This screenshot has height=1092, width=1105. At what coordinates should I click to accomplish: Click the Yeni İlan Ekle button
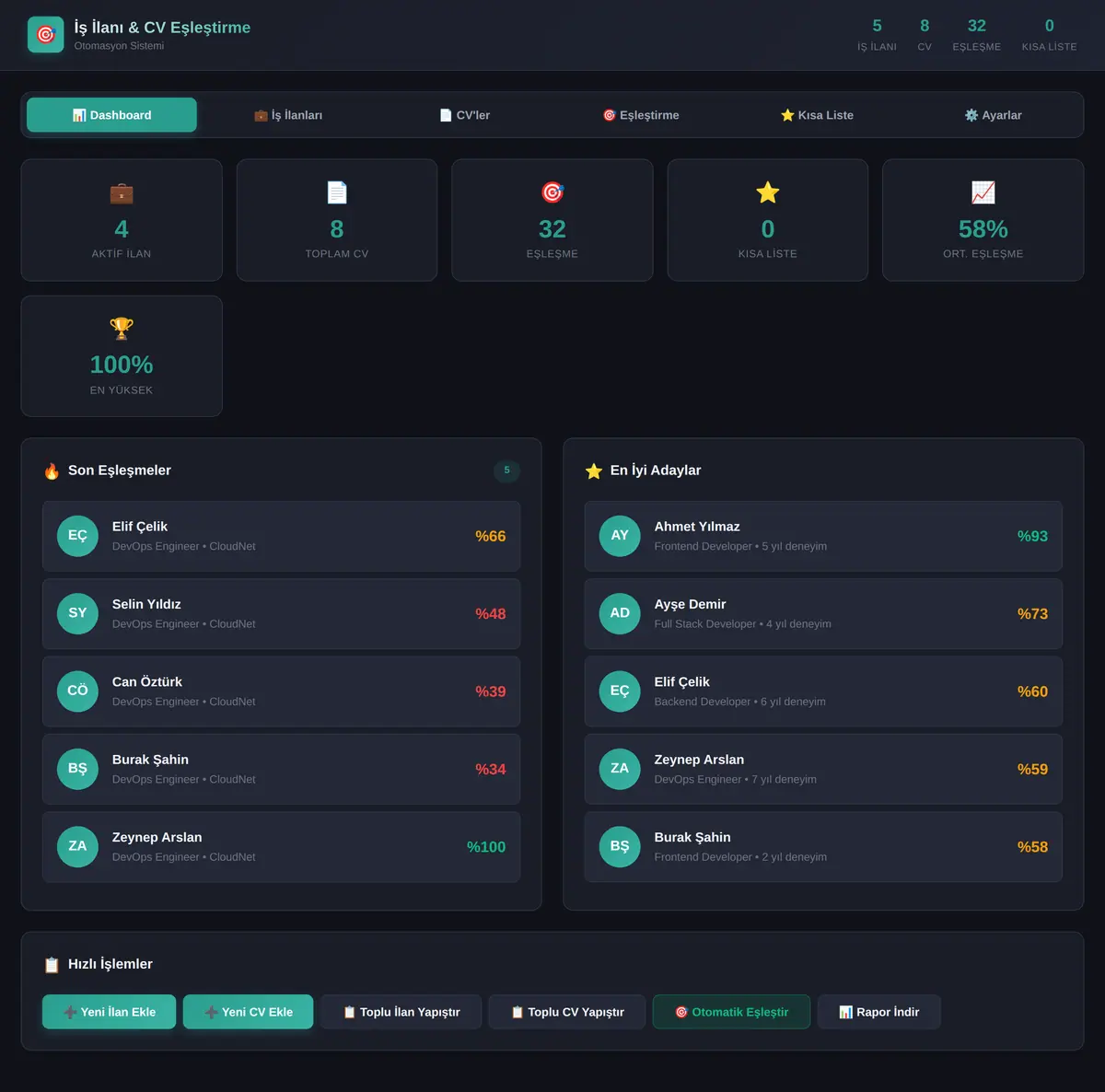click(x=109, y=1012)
